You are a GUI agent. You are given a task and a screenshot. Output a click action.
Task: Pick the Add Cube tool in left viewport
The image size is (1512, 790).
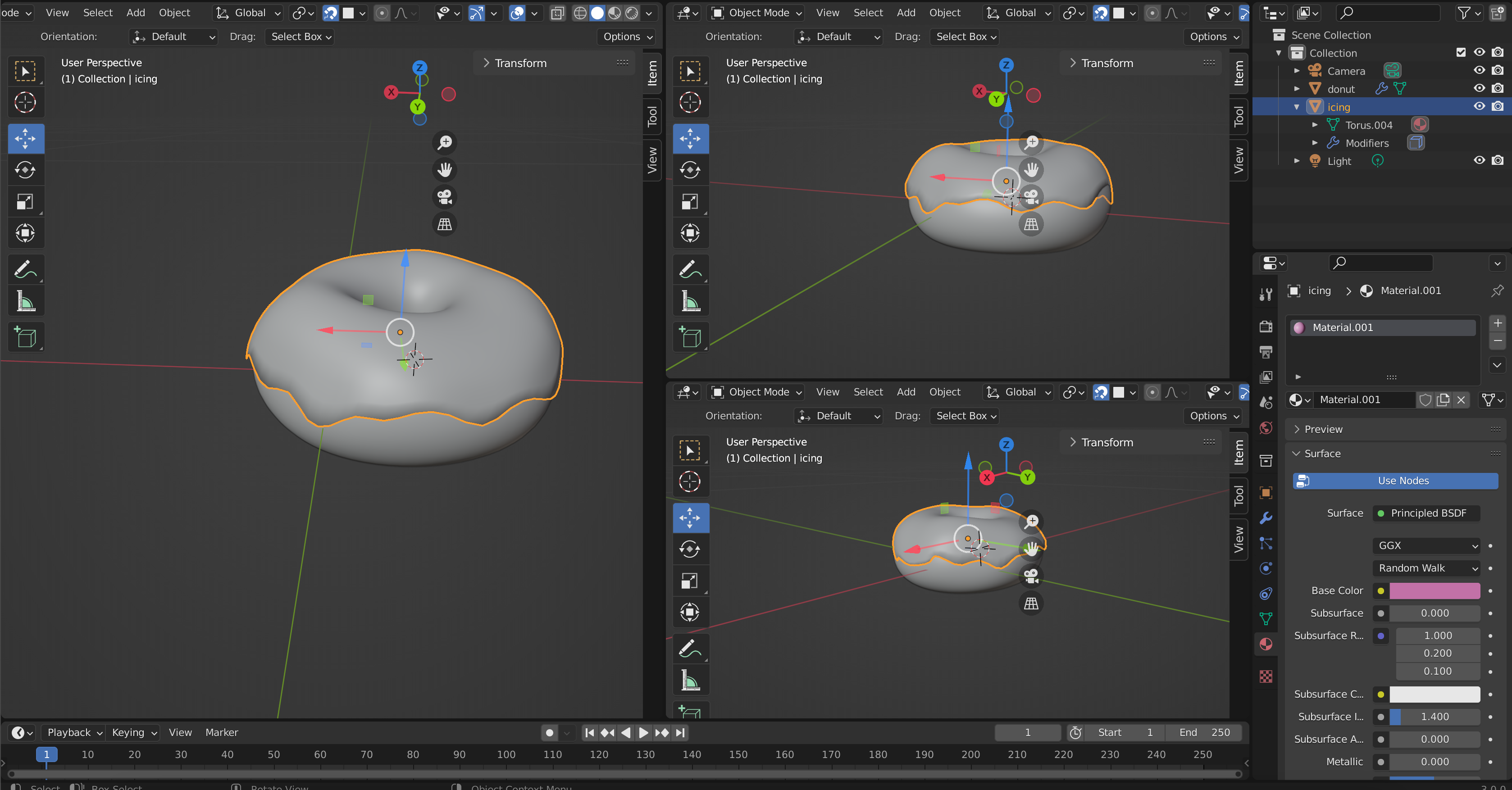click(x=25, y=337)
